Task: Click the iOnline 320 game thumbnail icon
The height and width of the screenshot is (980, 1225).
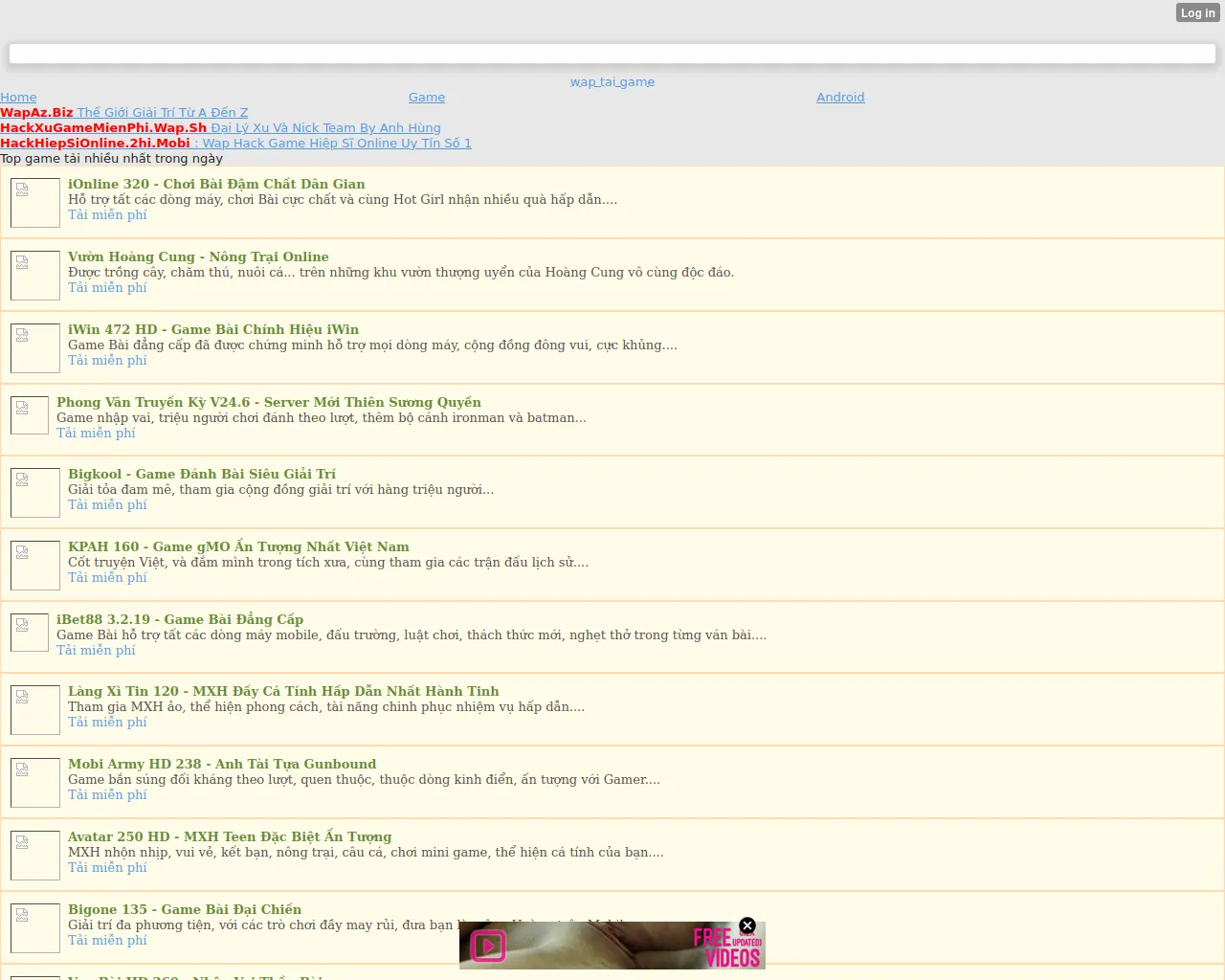Action: pyautogui.click(x=35, y=203)
